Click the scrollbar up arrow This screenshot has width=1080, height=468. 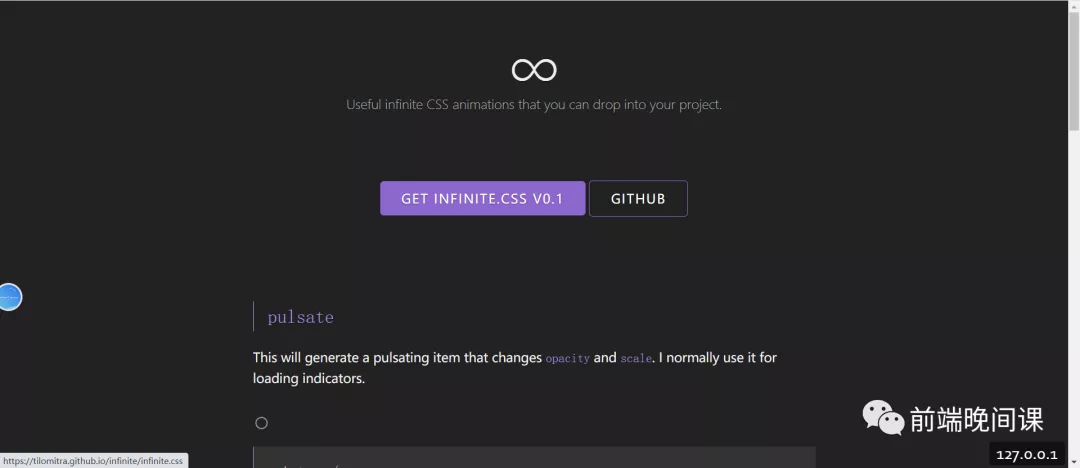tap(1074, 5)
